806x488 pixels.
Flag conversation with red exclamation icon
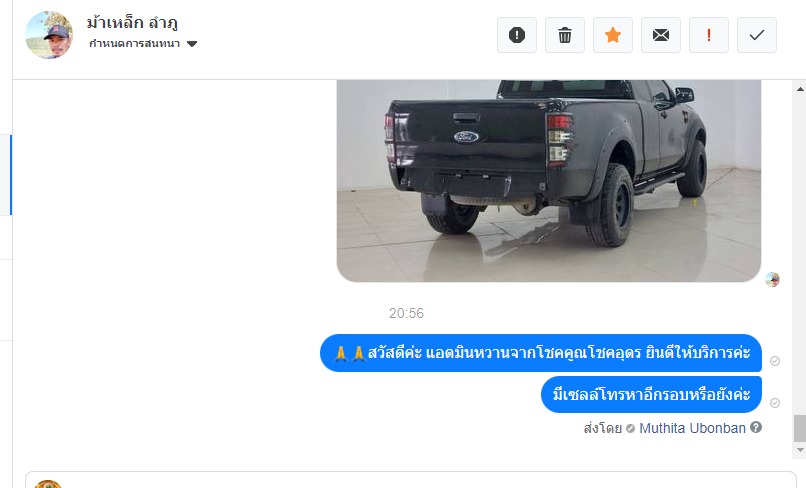(708, 35)
